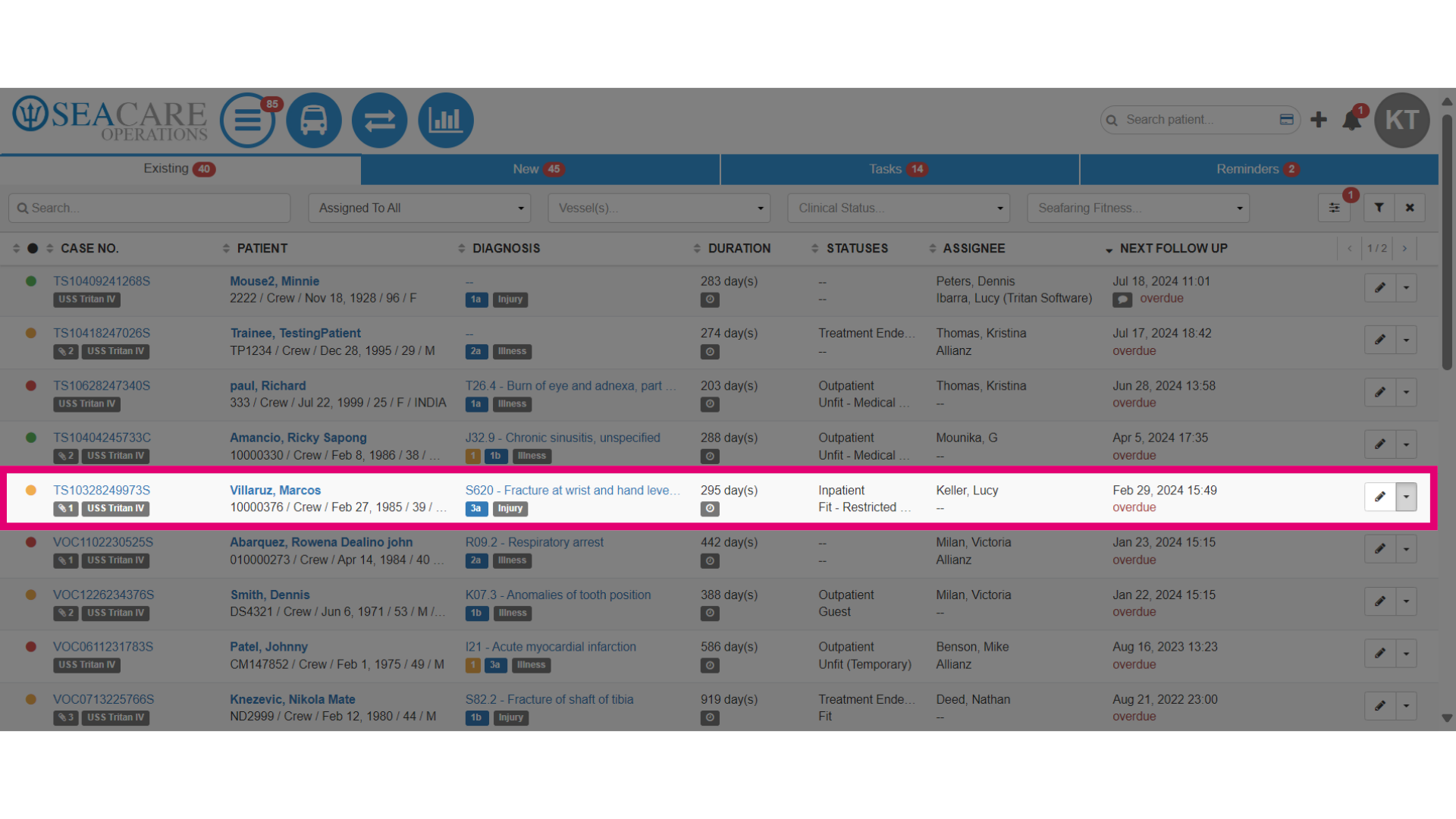Viewport: 1456px width, 819px height.
Task: Open case link TS10328249973S
Action: click(x=102, y=491)
